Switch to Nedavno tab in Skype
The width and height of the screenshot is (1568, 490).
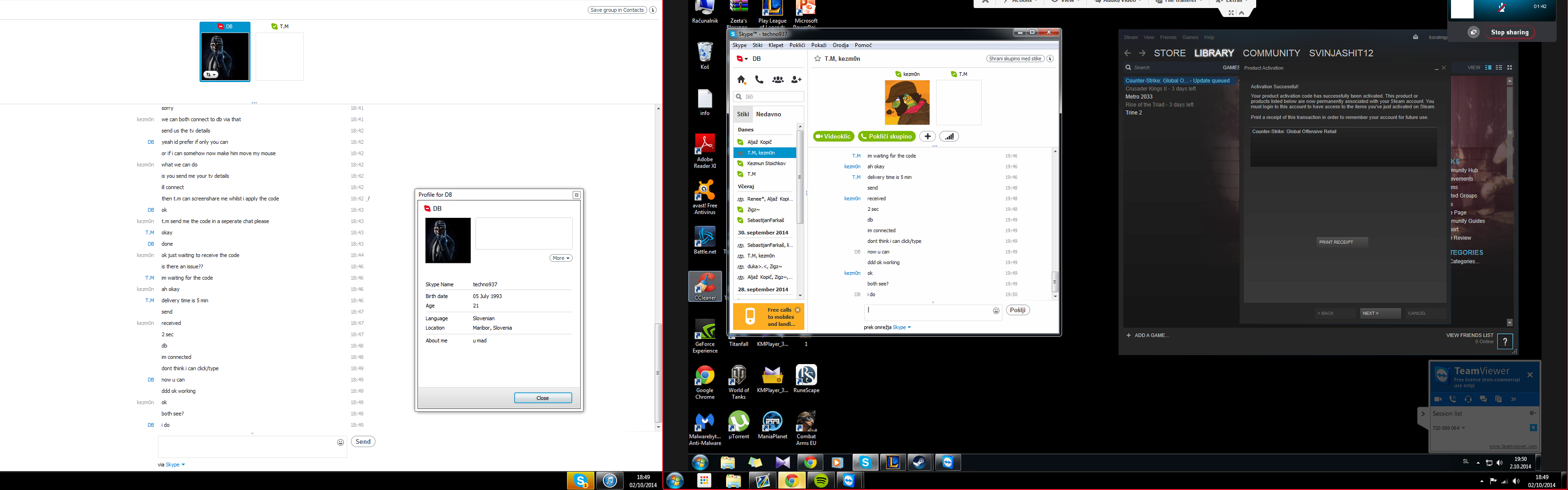[x=768, y=115]
